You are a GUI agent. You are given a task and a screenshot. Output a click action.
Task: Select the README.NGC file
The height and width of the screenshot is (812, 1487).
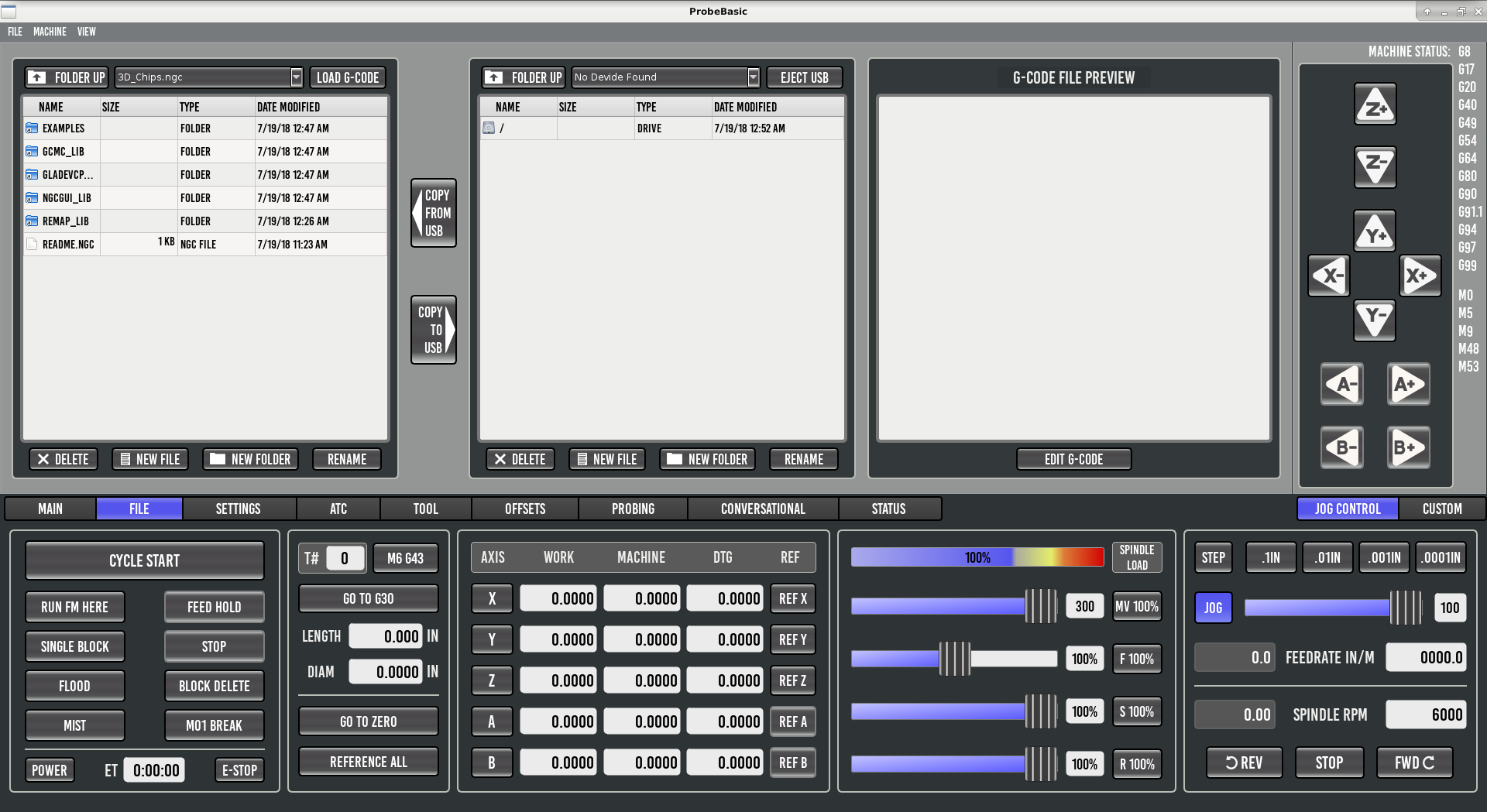click(68, 245)
